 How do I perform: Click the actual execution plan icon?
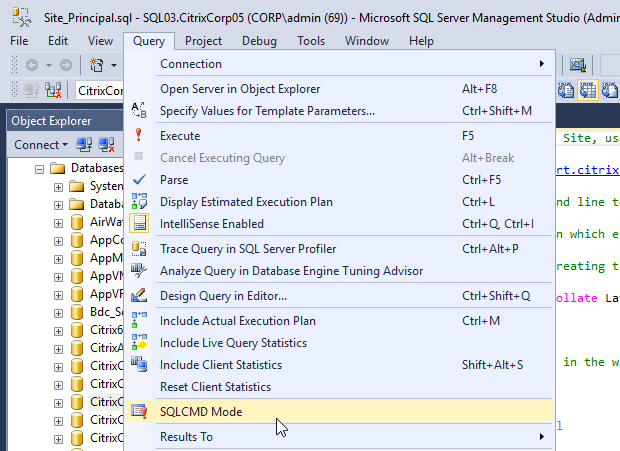[x=139, y=320]
